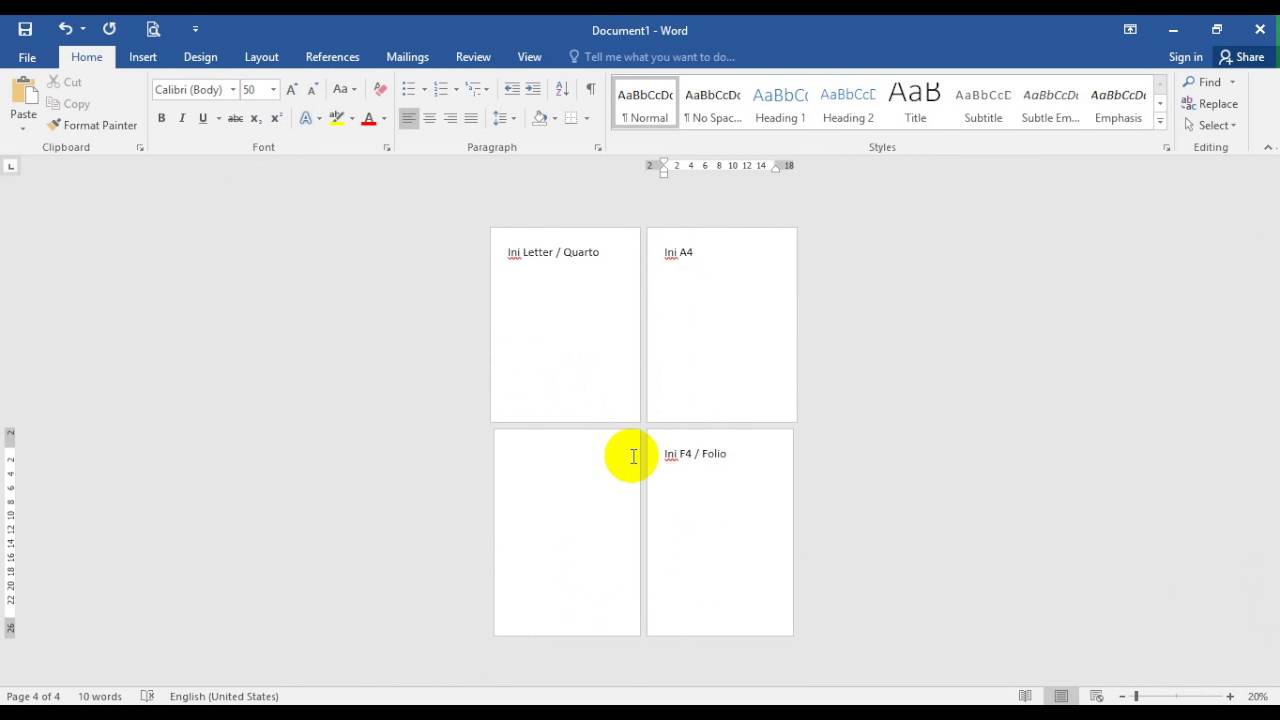This screenshot has height=720, width=1280.
Task: Open the Mailings tab
Action: 407,57
